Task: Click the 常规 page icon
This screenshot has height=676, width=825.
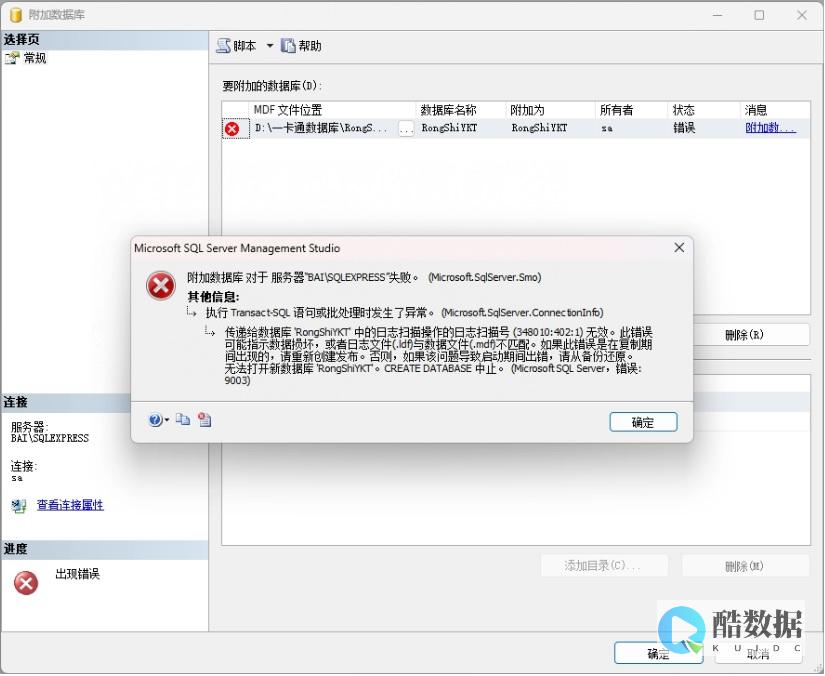Action: pos(12,58)
